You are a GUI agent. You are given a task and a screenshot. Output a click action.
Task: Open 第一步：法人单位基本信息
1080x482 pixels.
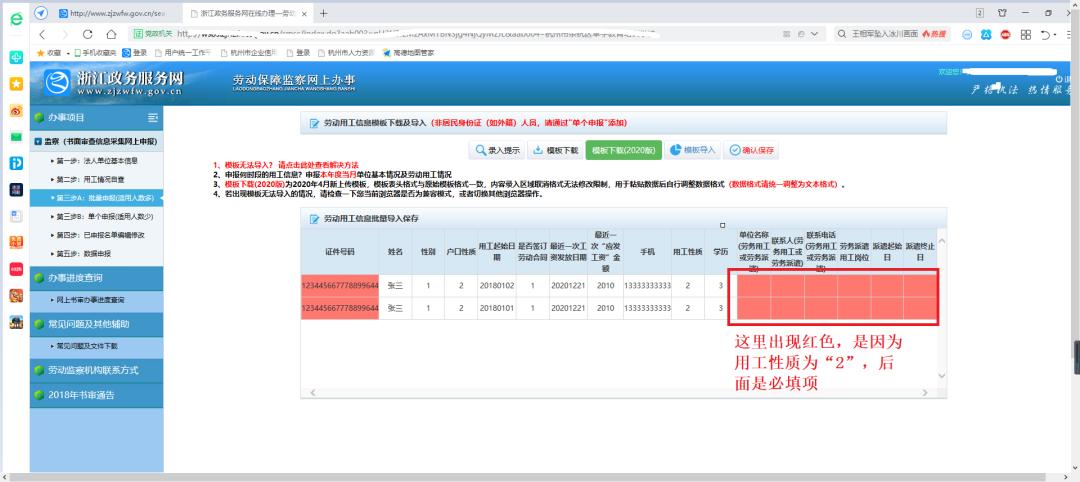coord(96,161)
